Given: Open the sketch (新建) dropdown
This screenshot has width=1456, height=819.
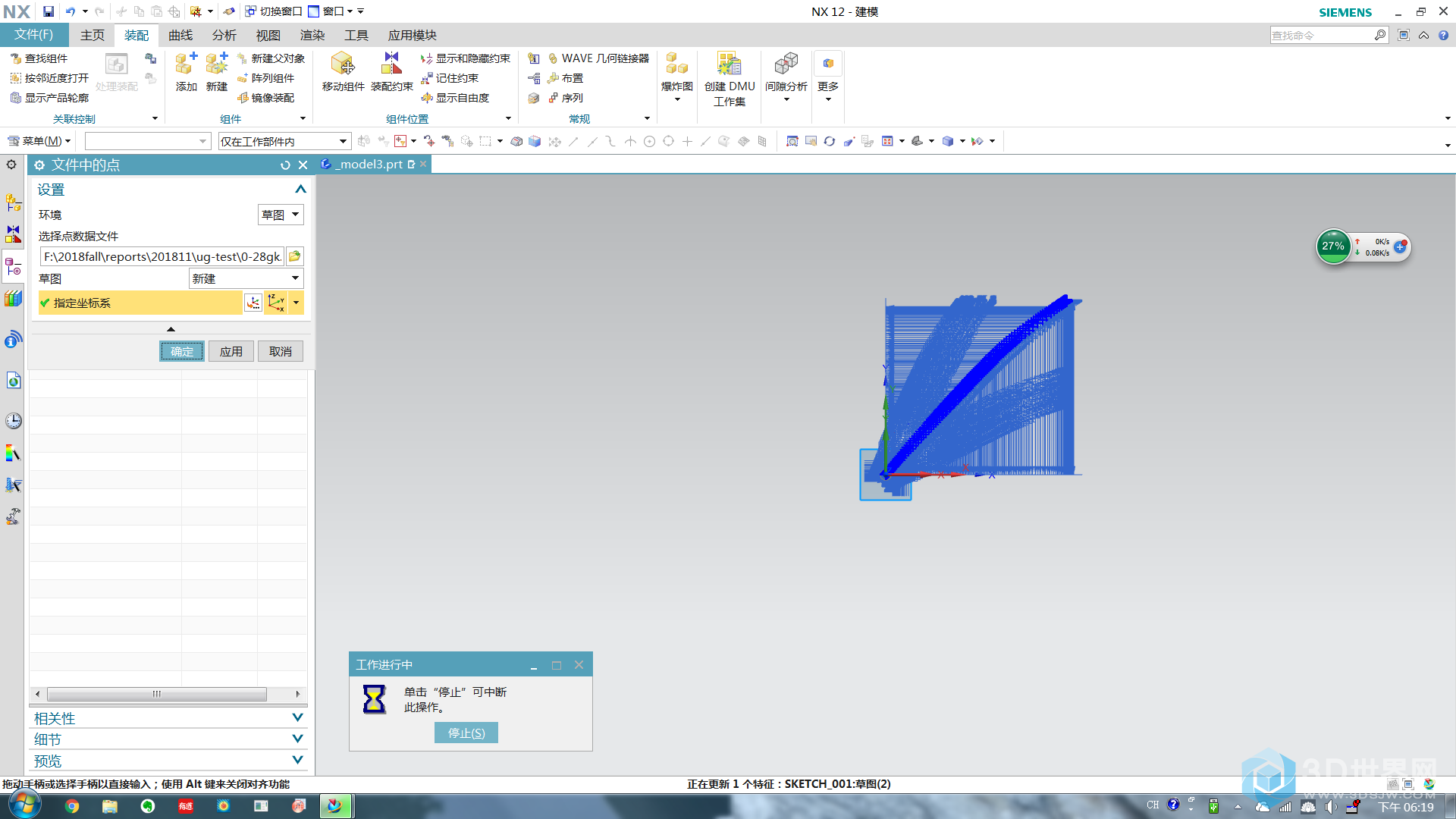Looking at the screenshot, I should (x=246, y=278).
